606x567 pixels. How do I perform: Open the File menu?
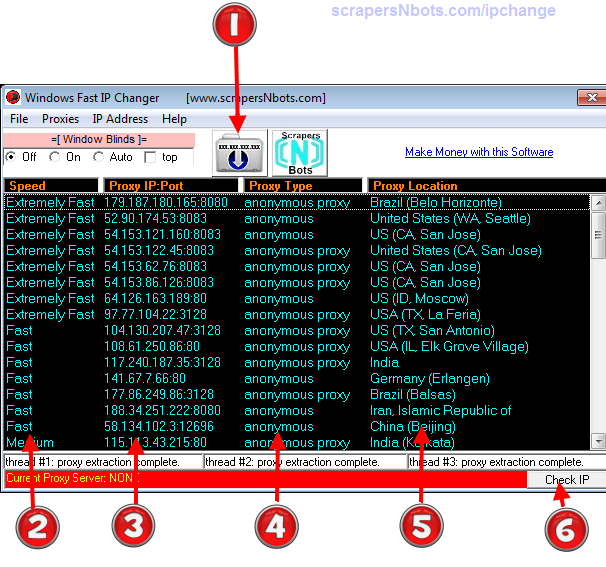click(x=19, y=119)
